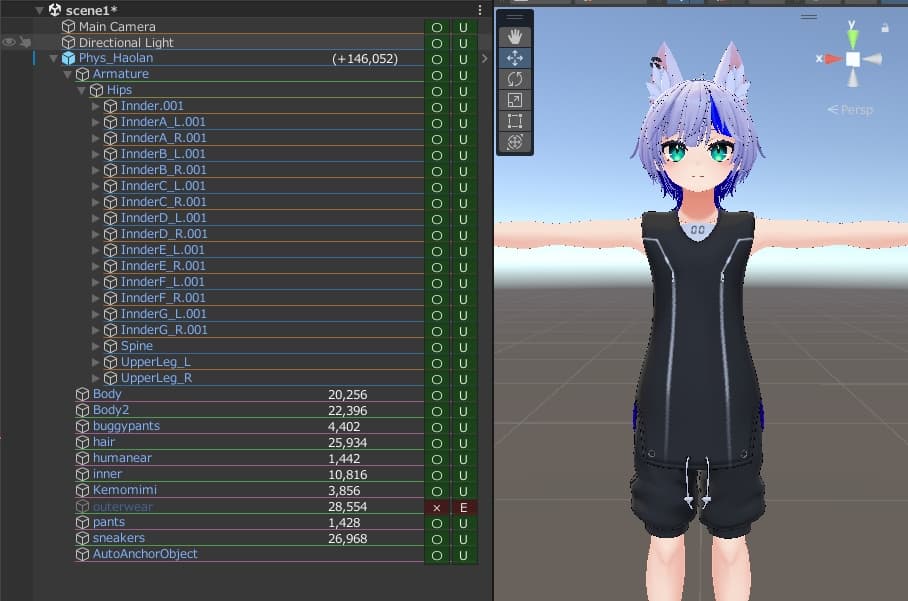Toggle the O activation next to Body
The height and width of the screenshot is (601, 908).
437,394
